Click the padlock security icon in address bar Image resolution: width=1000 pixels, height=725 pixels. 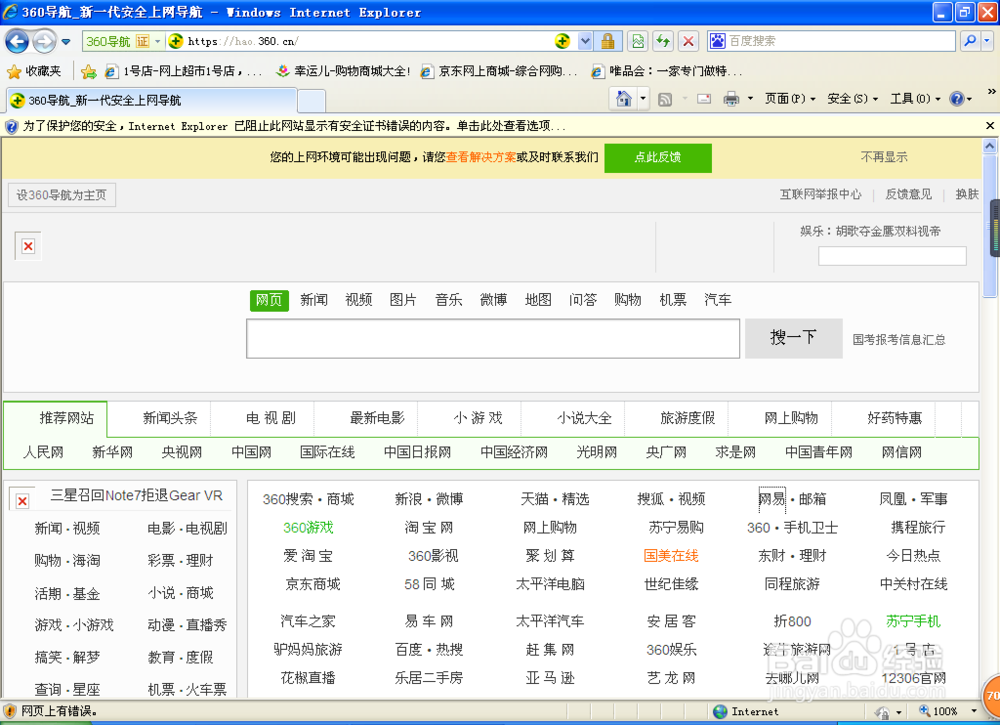608,41
